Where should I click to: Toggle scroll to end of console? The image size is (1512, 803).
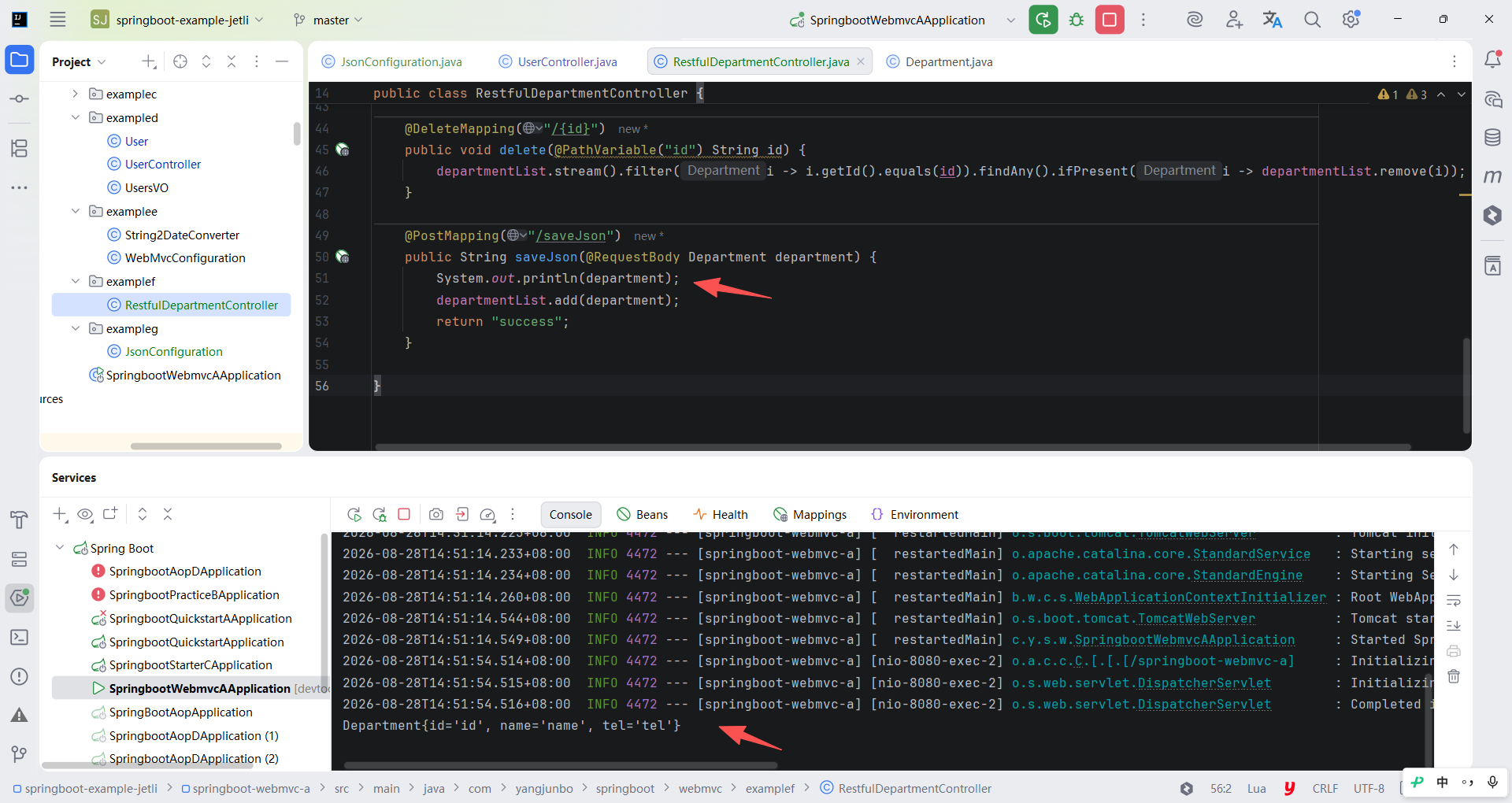(x=1454, y=626)
